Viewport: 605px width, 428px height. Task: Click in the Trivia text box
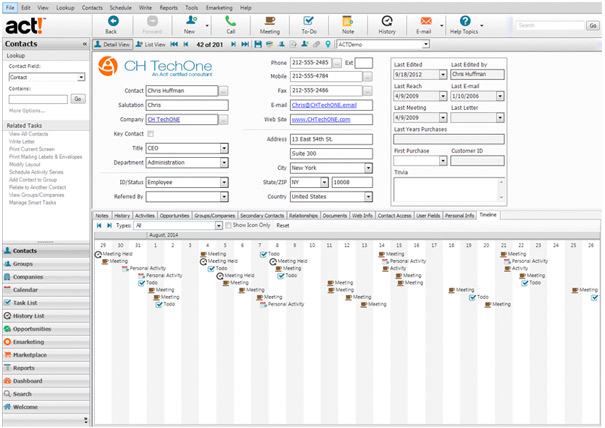tap(448, 190)
